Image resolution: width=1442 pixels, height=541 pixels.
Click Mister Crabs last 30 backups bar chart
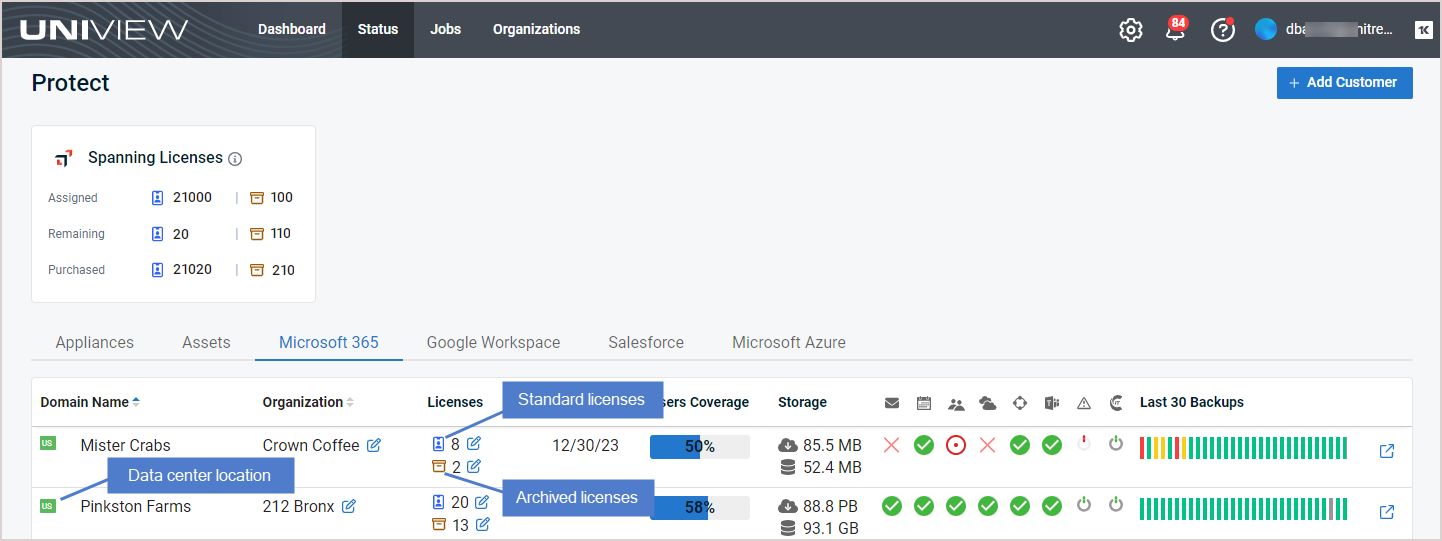click(x=1243, y=448)
